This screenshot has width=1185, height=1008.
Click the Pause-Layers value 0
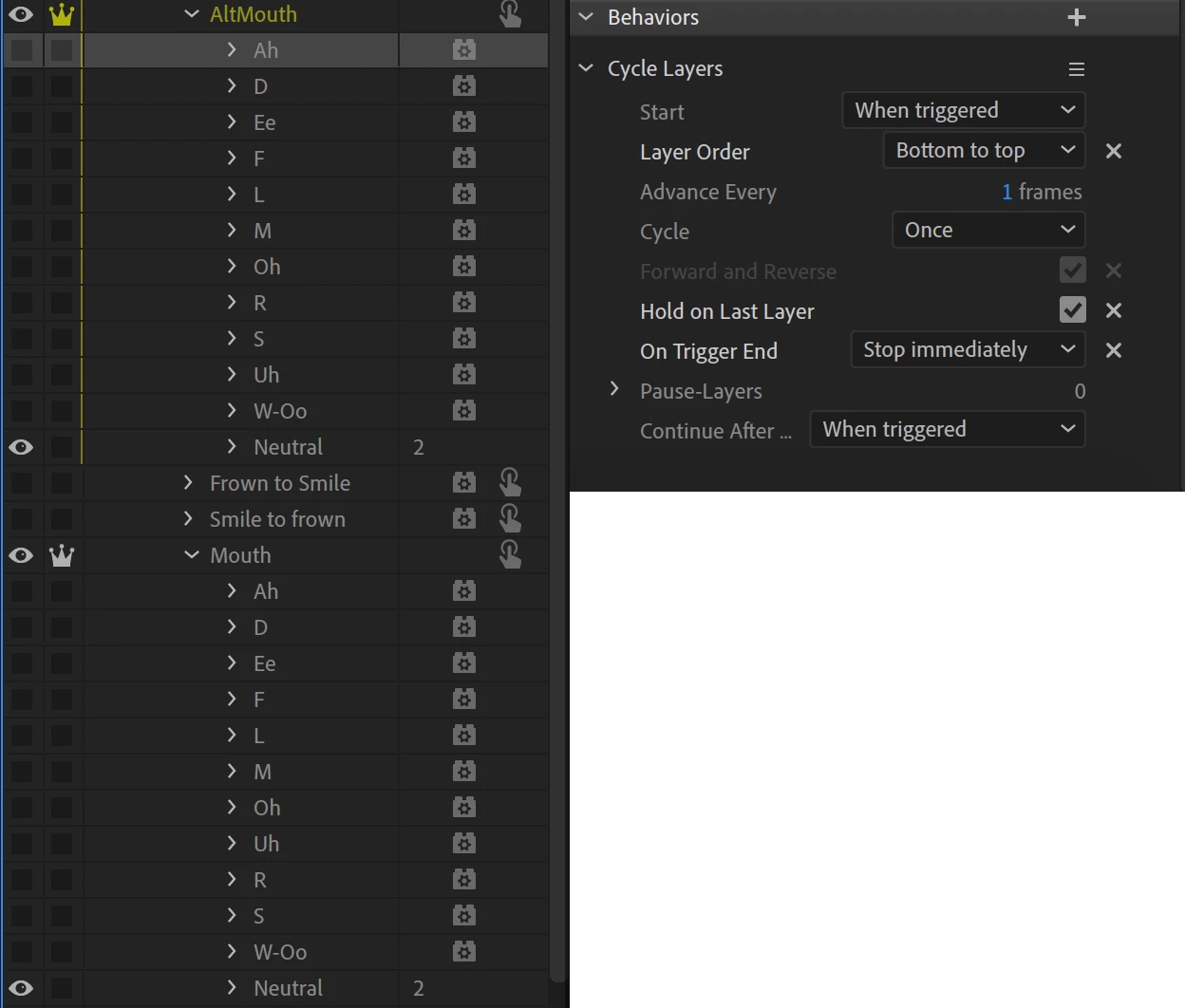coord(1080,391)
